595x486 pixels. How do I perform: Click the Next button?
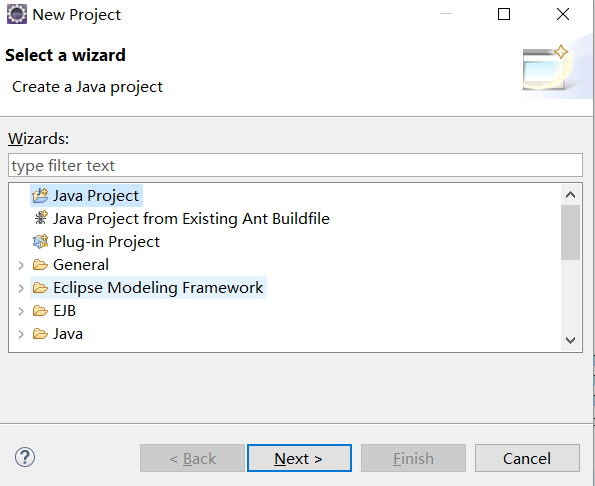tap(299, 458)
